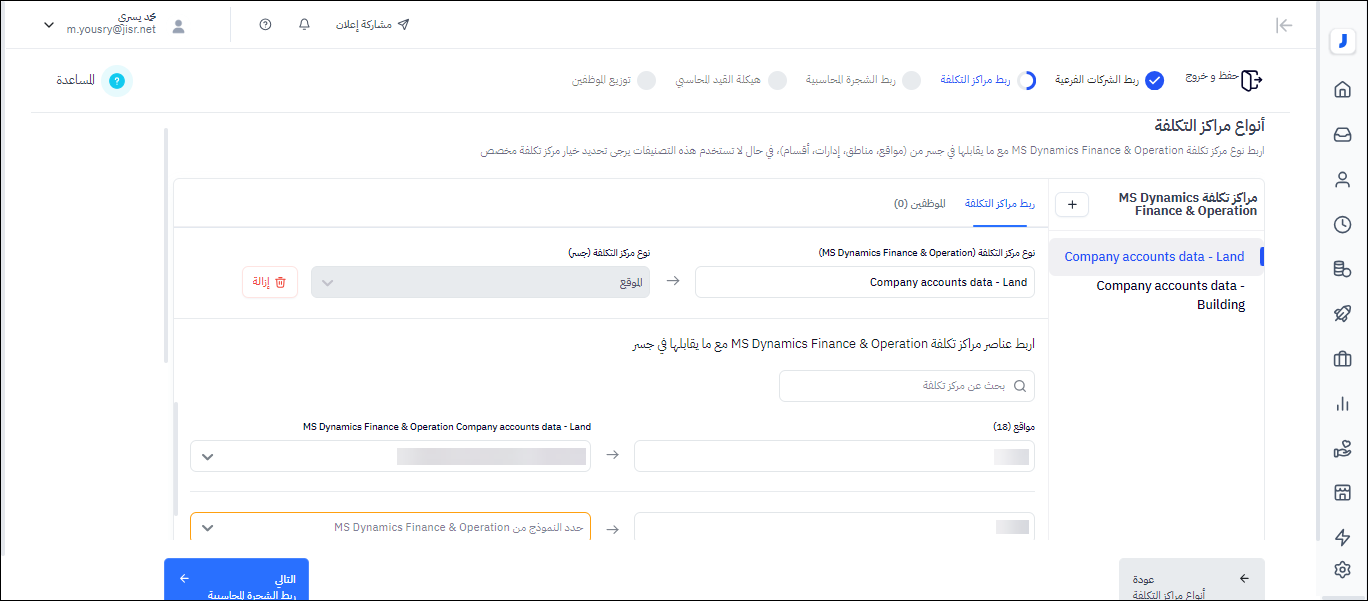Select 'Company accounts data - Building' item
This screenshot has height=601, width=1368.
1170,295
